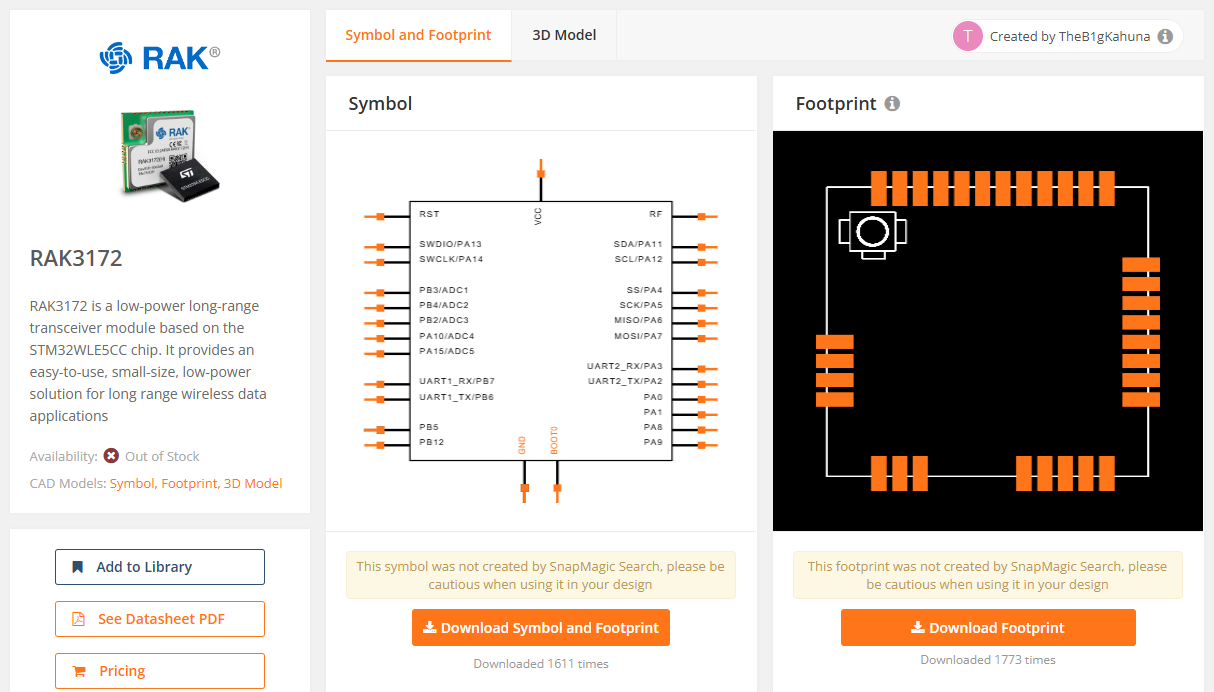Click the PB12 pin label
This screenshot has width=1214, height=692.
click(432, 442)
